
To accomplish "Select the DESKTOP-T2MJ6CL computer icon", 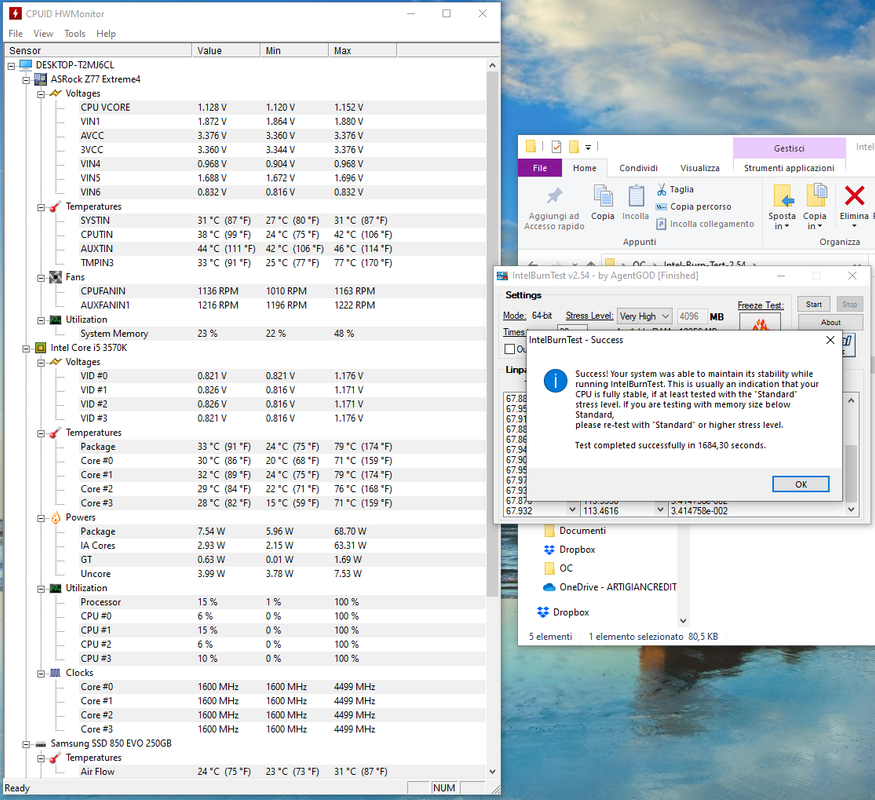I will [26, 65].
